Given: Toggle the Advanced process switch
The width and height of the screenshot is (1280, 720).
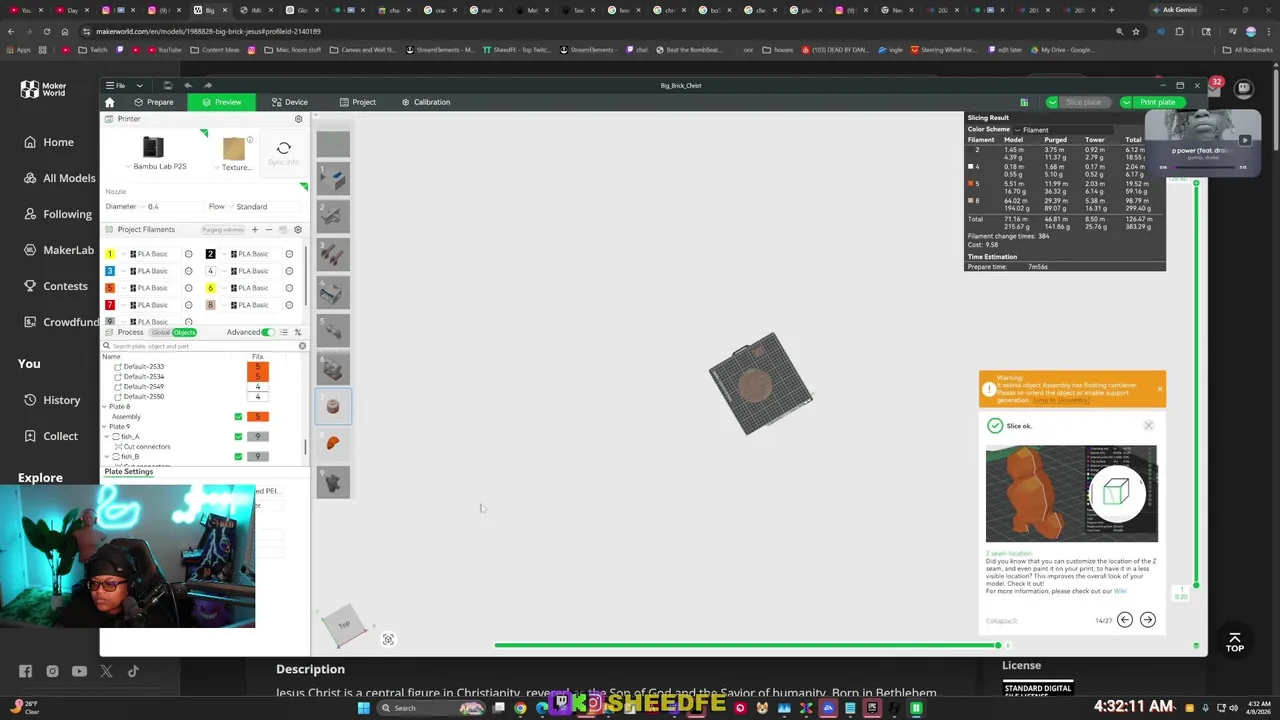Looking at the screenshot, I should [267, 332].
